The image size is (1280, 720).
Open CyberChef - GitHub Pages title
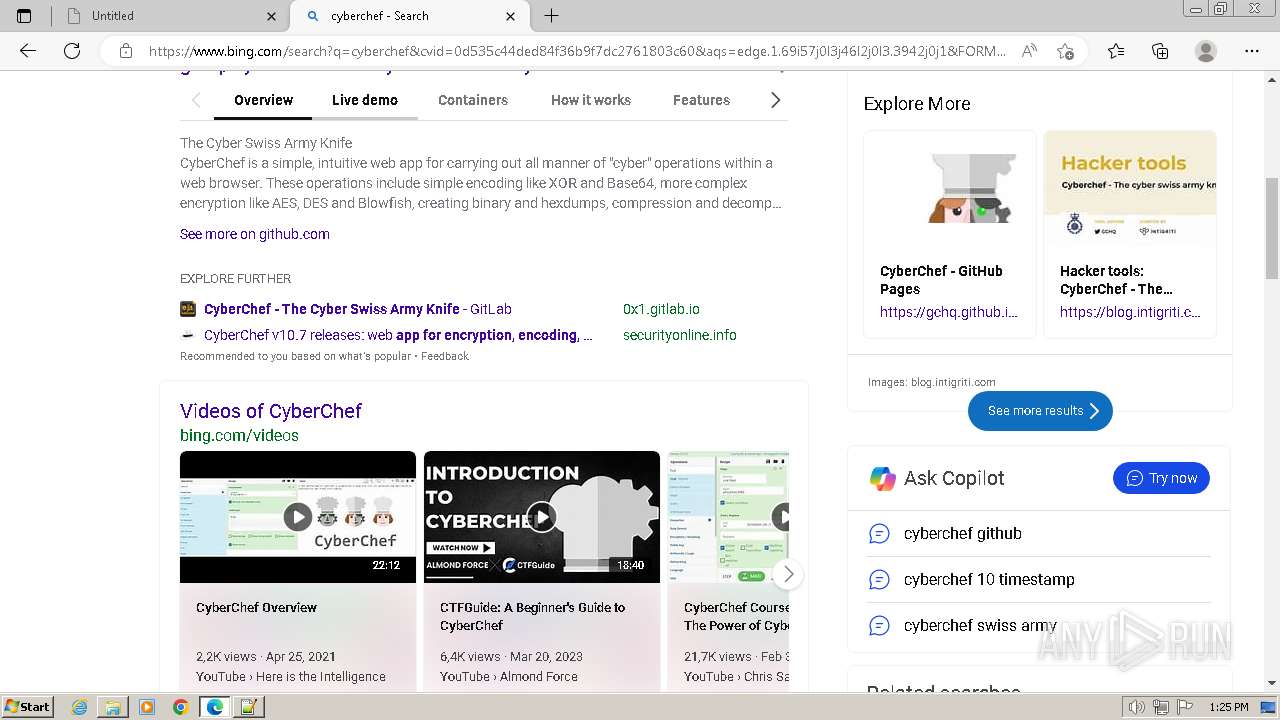point(941,280)
